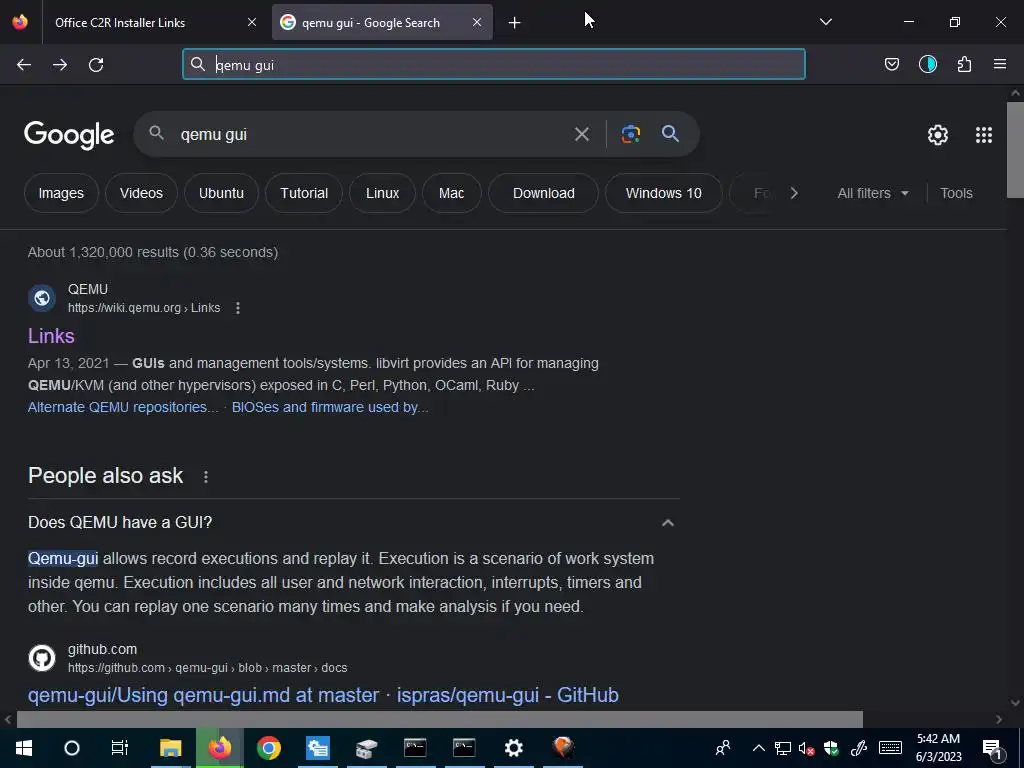Open the list all tabs chevron
The height and width of the screenshot is (768, 1024).
tap(825, 22)
